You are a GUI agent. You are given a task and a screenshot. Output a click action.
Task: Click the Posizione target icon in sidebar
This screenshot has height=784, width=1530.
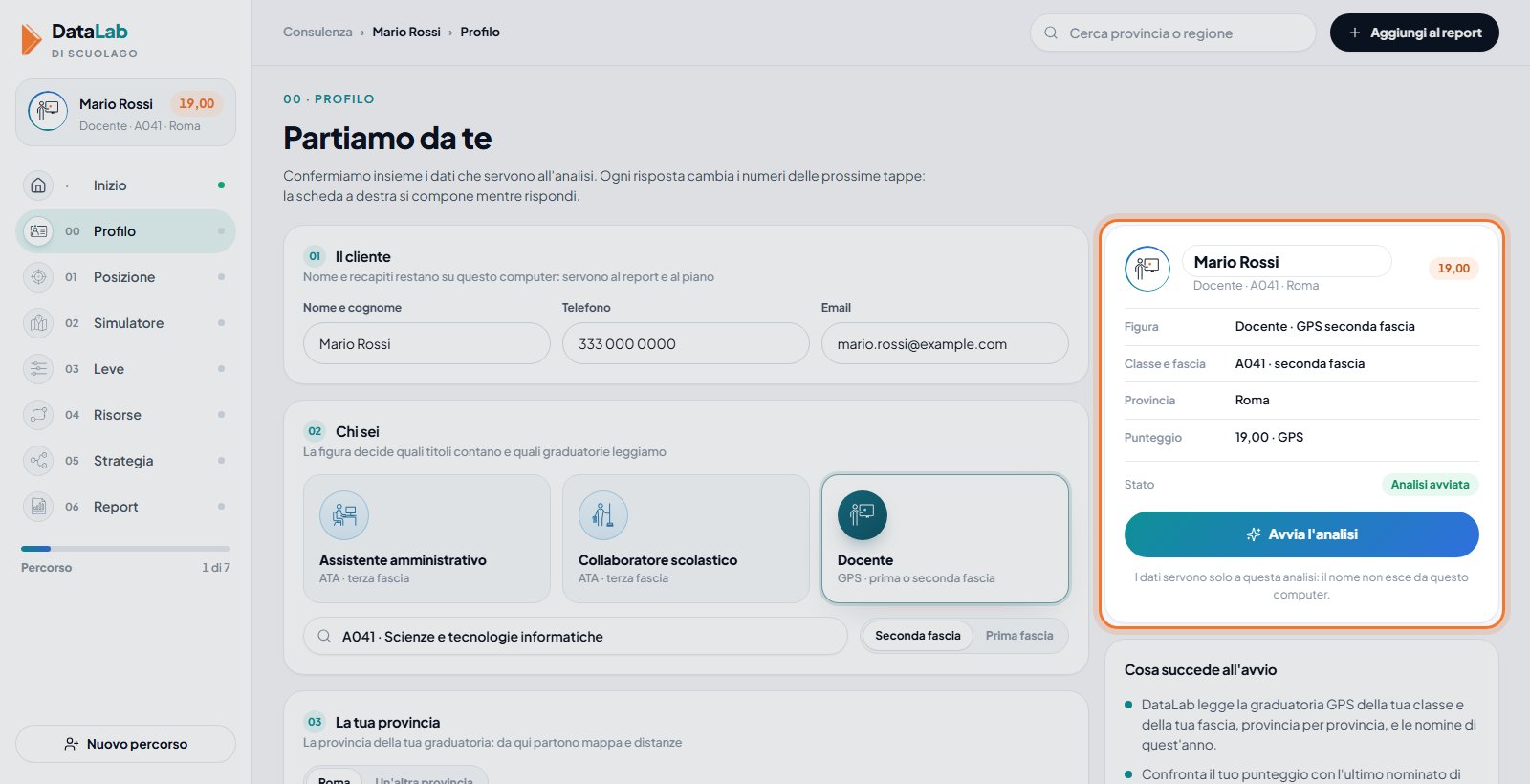38,277
